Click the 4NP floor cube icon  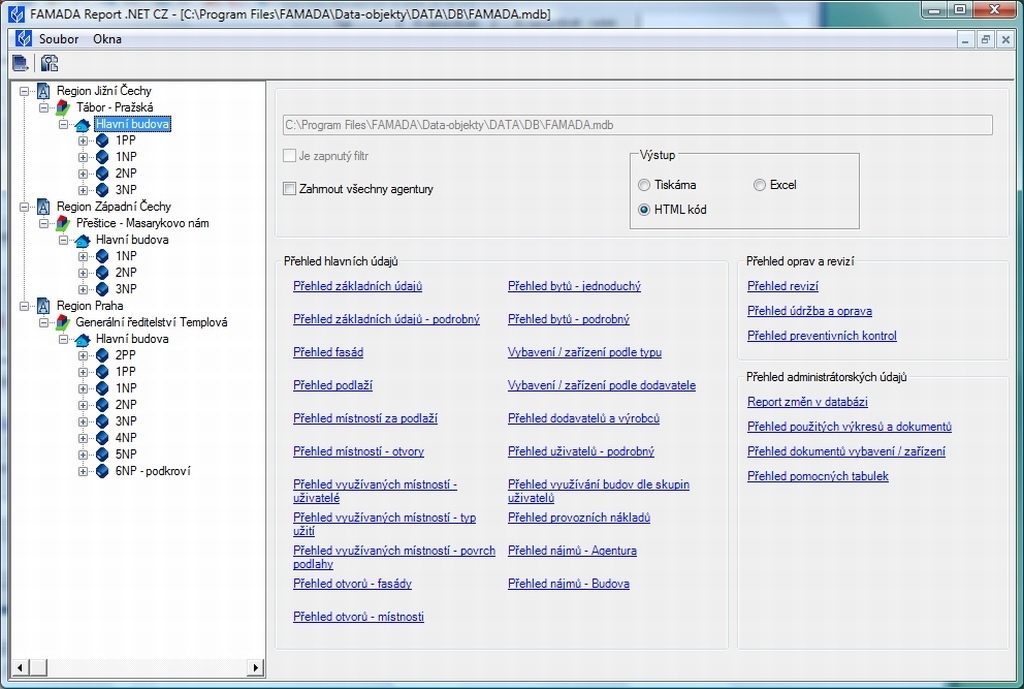coord(102,438)
